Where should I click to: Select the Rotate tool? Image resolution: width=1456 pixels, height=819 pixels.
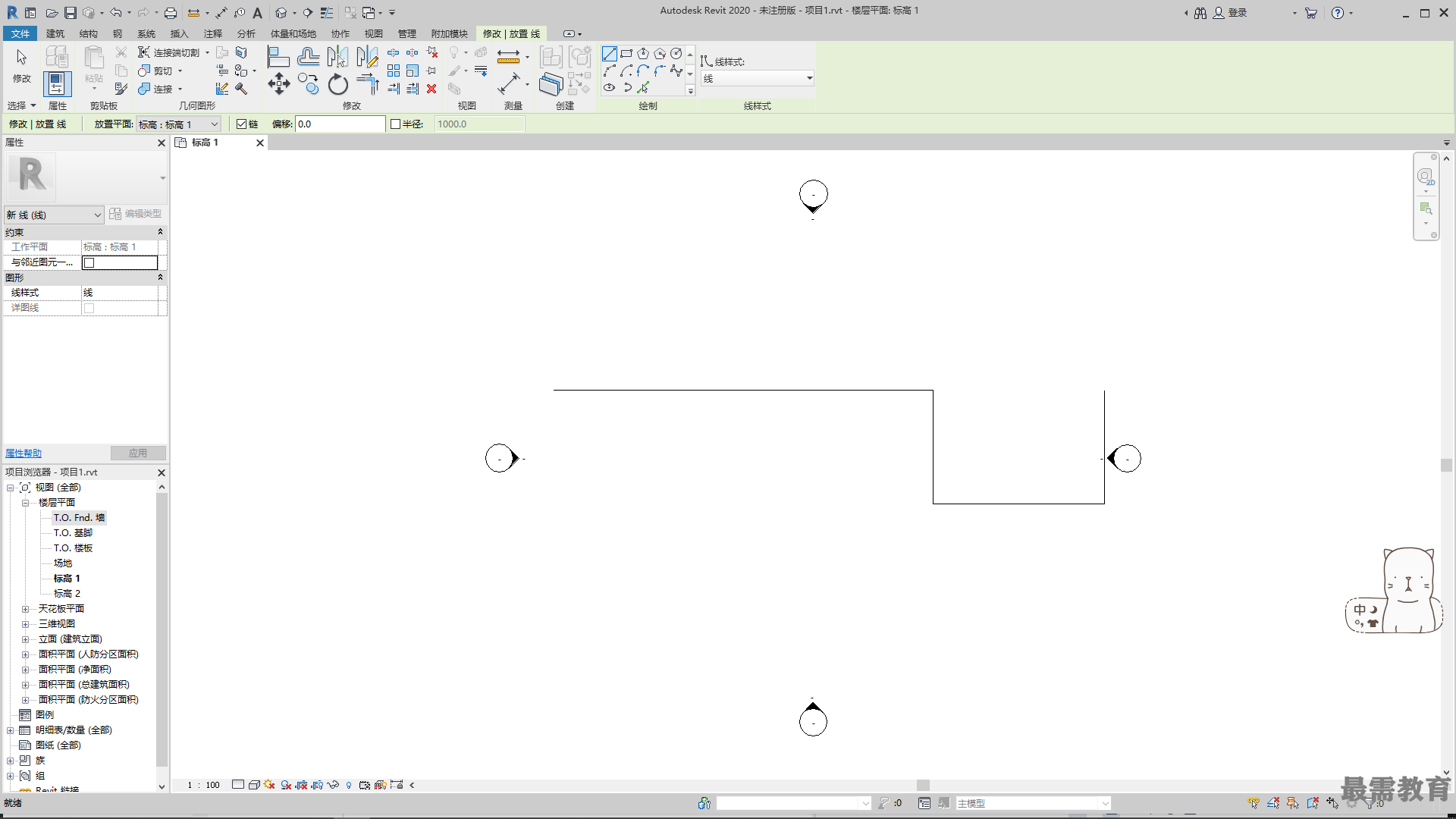click(x=337, y=84)
